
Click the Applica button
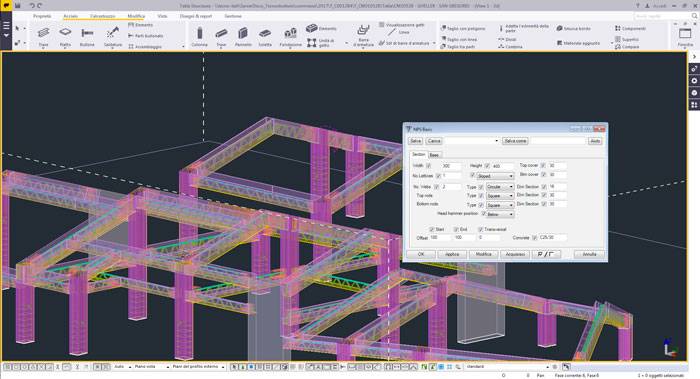[x=452, y=254]
